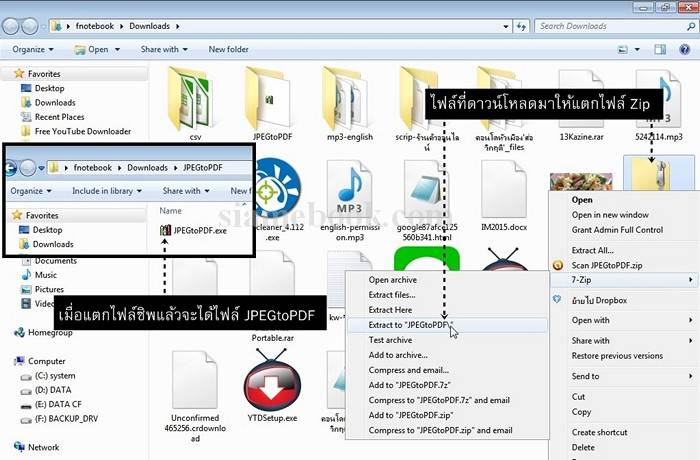Screen dimensions: 700x460
Task: Open Homegroup in sidebar
Action: coord(43,332)
